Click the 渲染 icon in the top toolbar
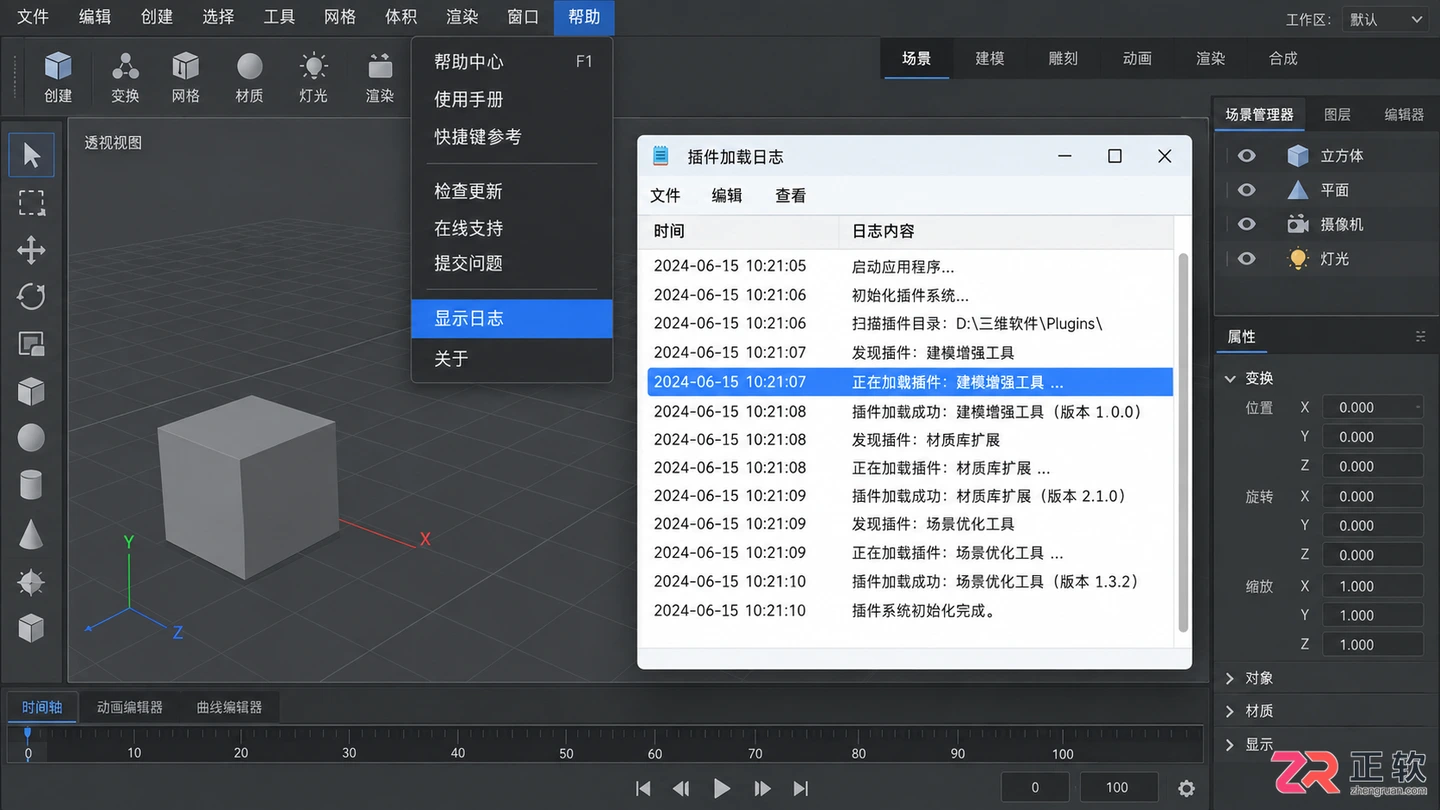The height and width of the screenshot is (810, 1440). (379, 67)
